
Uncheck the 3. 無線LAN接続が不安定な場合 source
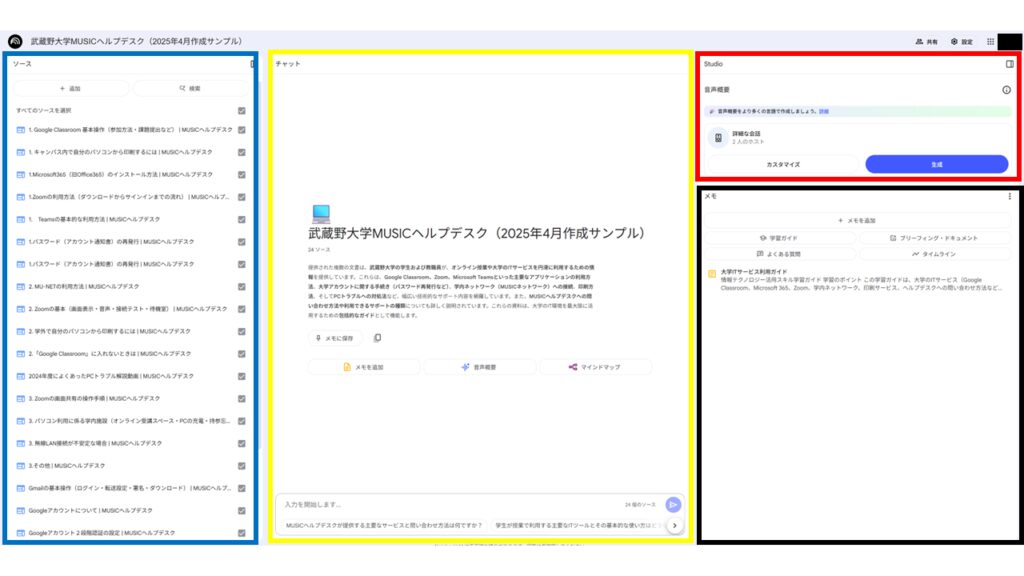click(x=242, y=443)
